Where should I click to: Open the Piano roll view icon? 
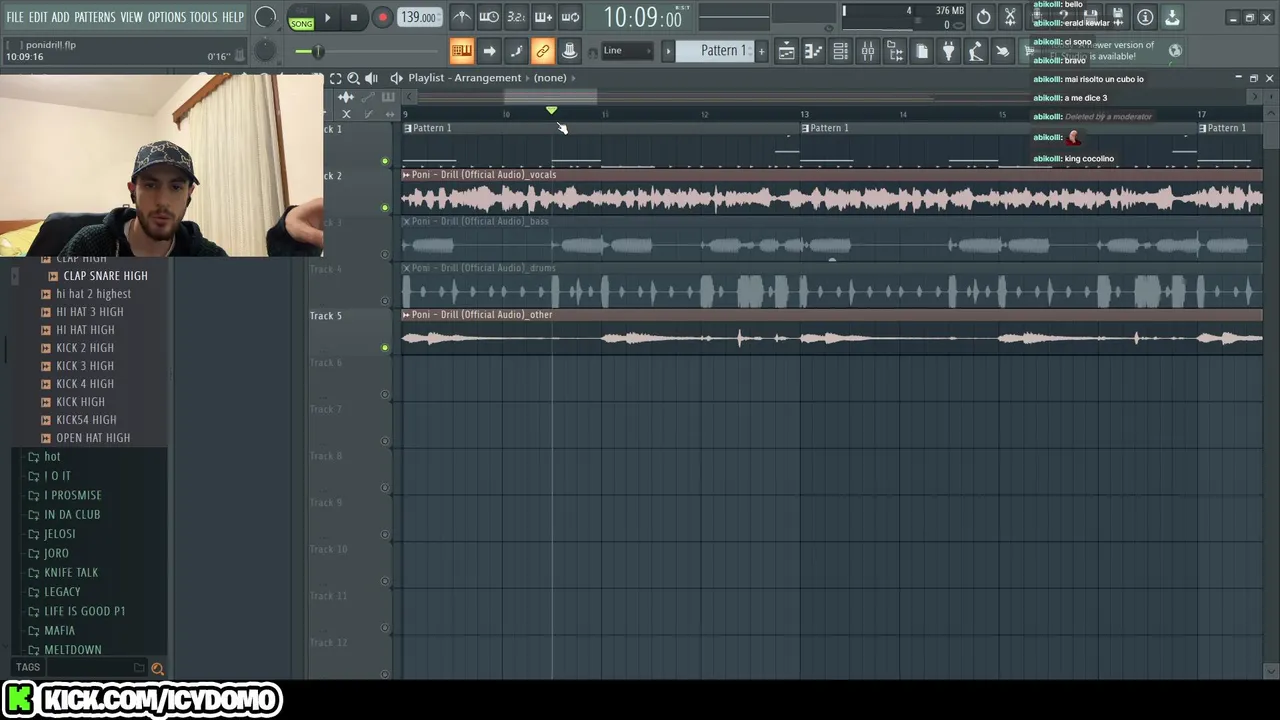814,51
